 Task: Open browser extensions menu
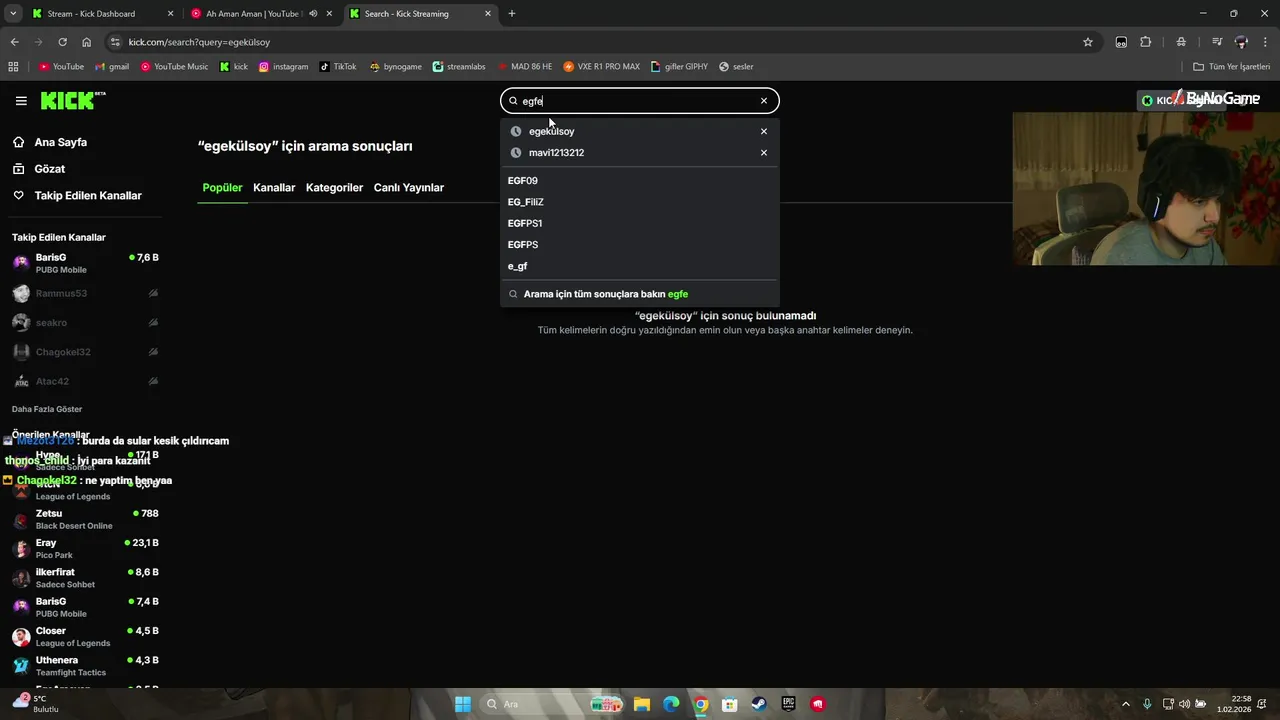pyautogui.click(x=1146, y=42)
